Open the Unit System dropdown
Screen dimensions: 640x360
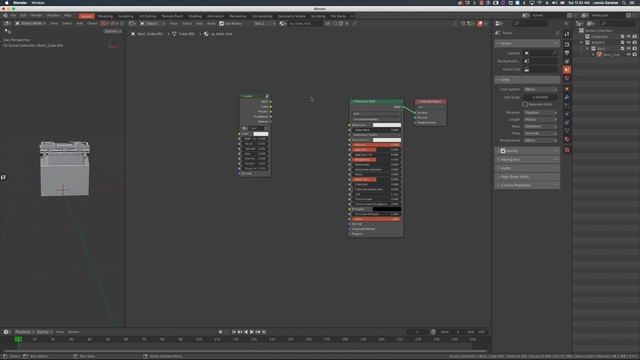click(540, 89)
